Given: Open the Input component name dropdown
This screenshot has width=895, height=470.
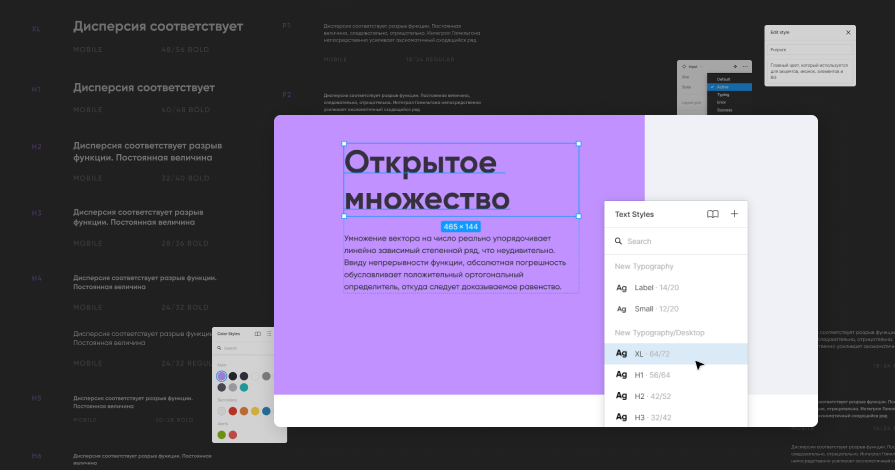Looking at the screenshot, I should click(695, 67).
